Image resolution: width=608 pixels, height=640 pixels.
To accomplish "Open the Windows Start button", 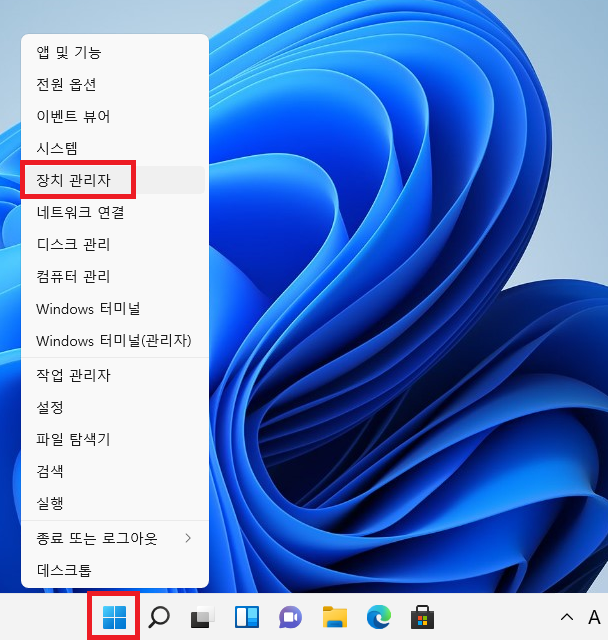I will pyautogui.click(x=114, y=617).
